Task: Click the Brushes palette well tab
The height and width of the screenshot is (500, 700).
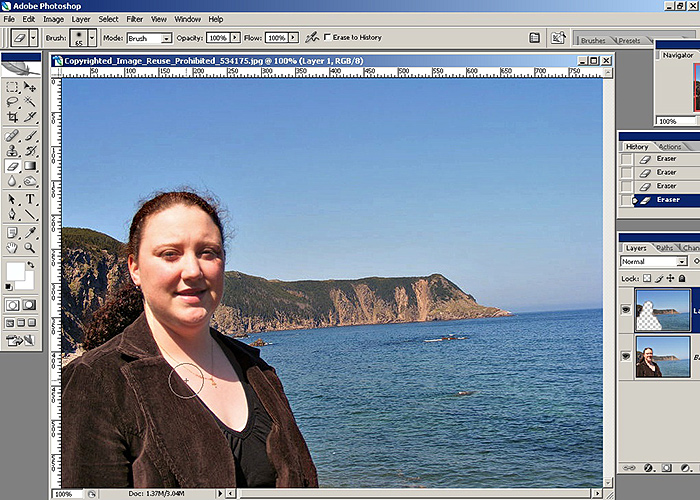Action: (593, 40)
